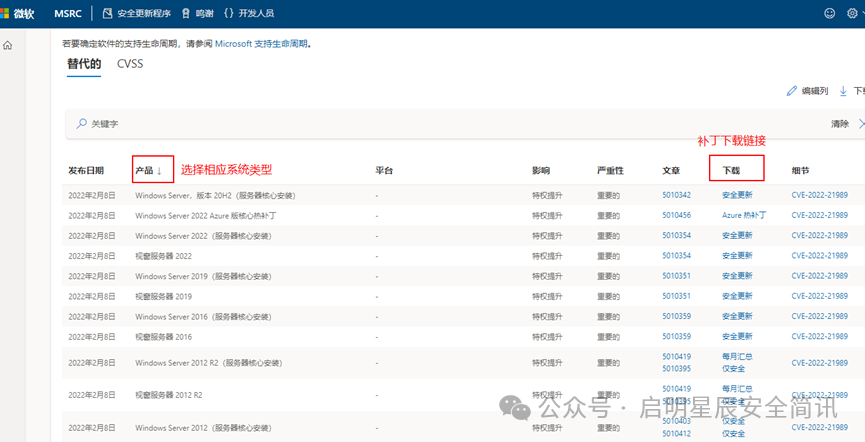The width and height of the screenshot is (865, 442).
Task: Click the 开发人员 braces icon
Action: pos(230,13)
